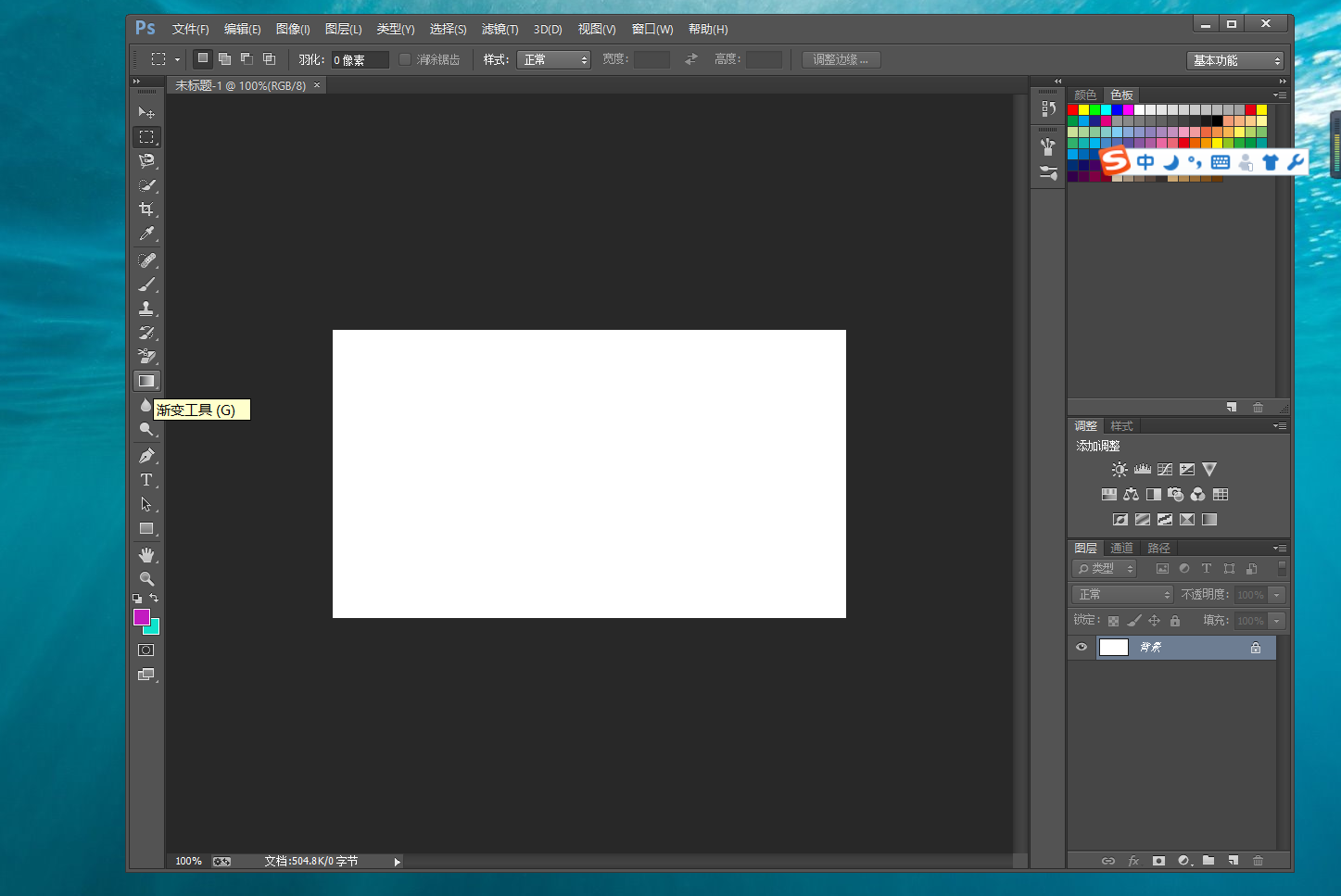Screen dimensions: 1341x896
Task: Select the History Brush tool
Action: pyautogui.click(x=146, y=333)
